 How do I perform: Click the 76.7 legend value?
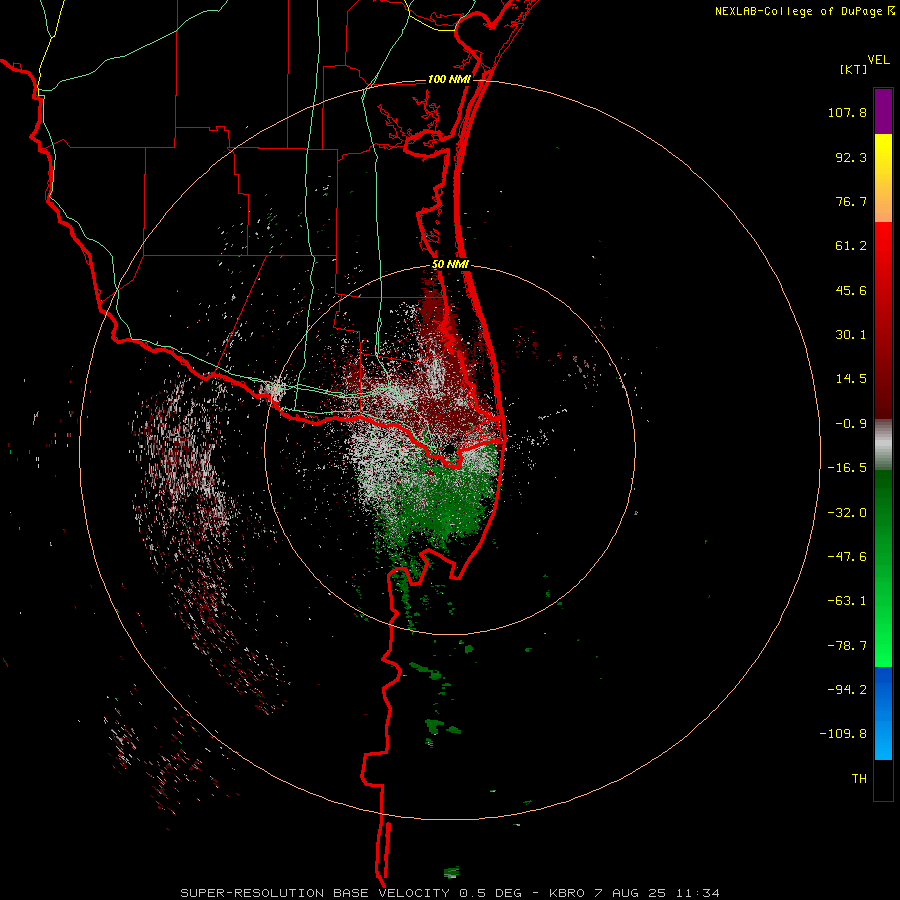[x=851, y=201]
